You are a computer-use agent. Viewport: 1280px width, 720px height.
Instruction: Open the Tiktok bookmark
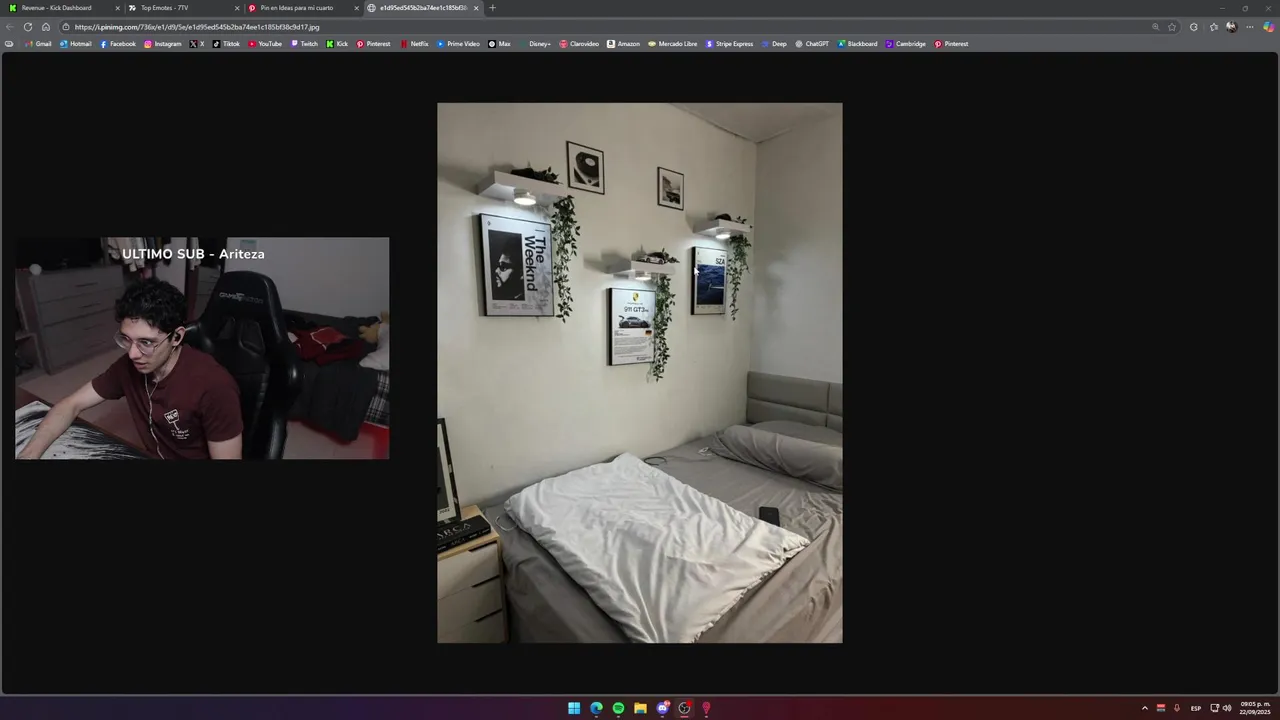[226, 44]
